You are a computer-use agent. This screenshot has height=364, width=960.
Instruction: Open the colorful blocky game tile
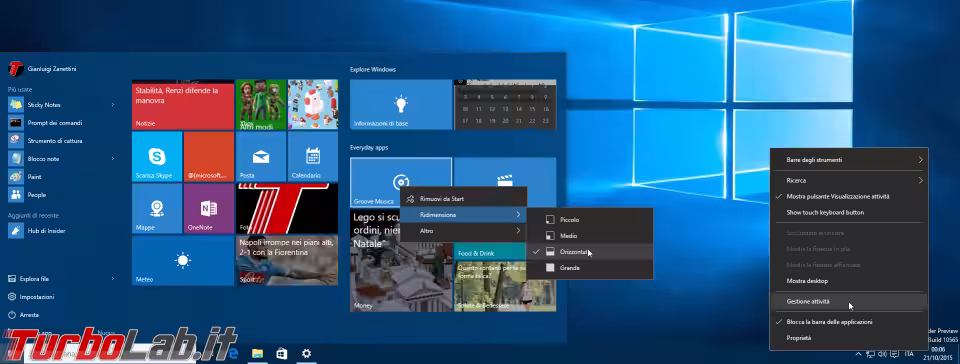(313, 104)
